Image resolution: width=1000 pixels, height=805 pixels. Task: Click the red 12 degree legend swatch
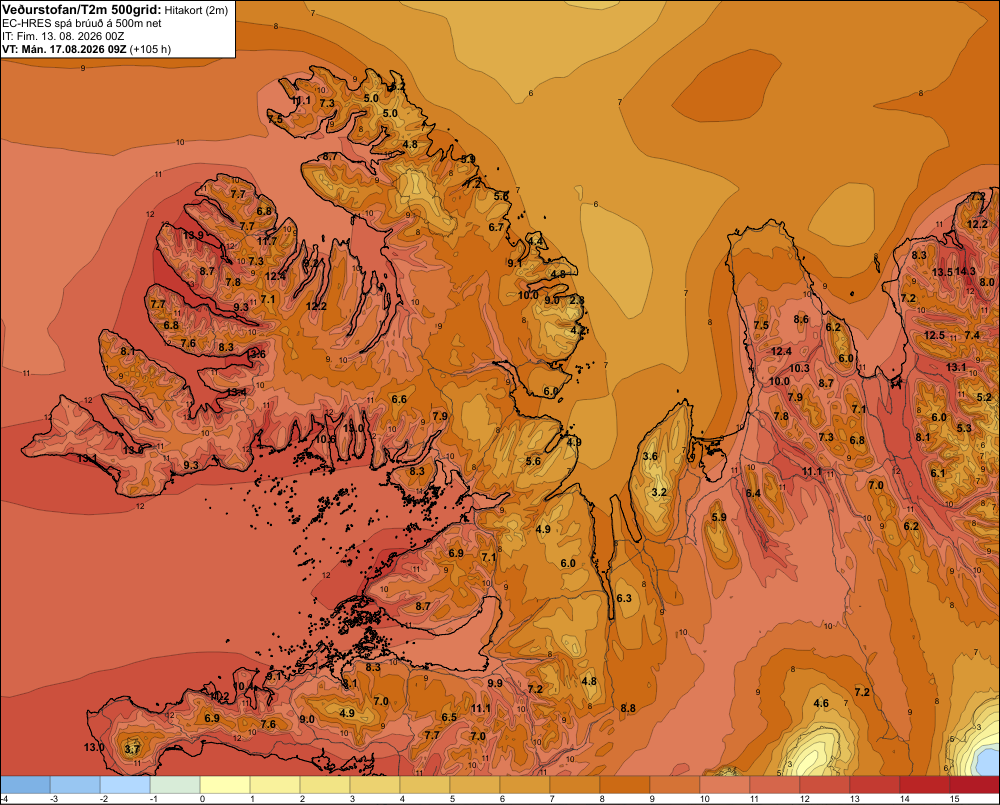(x=825, y=785)
